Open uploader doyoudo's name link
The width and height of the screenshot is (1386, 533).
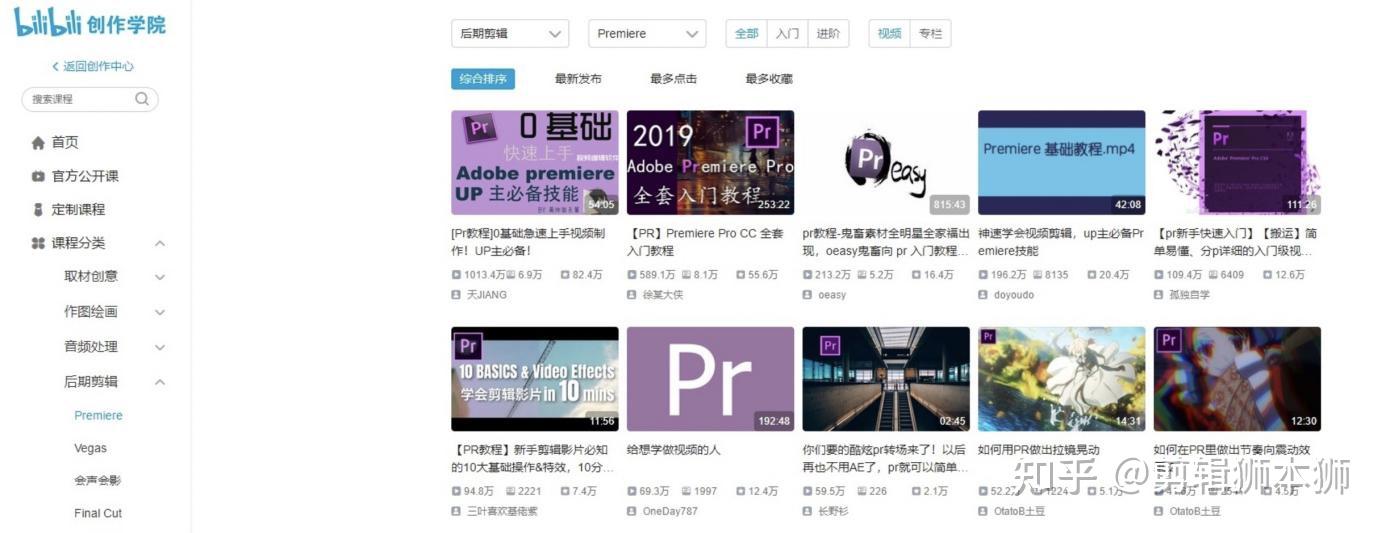[x=1014, y=295]
